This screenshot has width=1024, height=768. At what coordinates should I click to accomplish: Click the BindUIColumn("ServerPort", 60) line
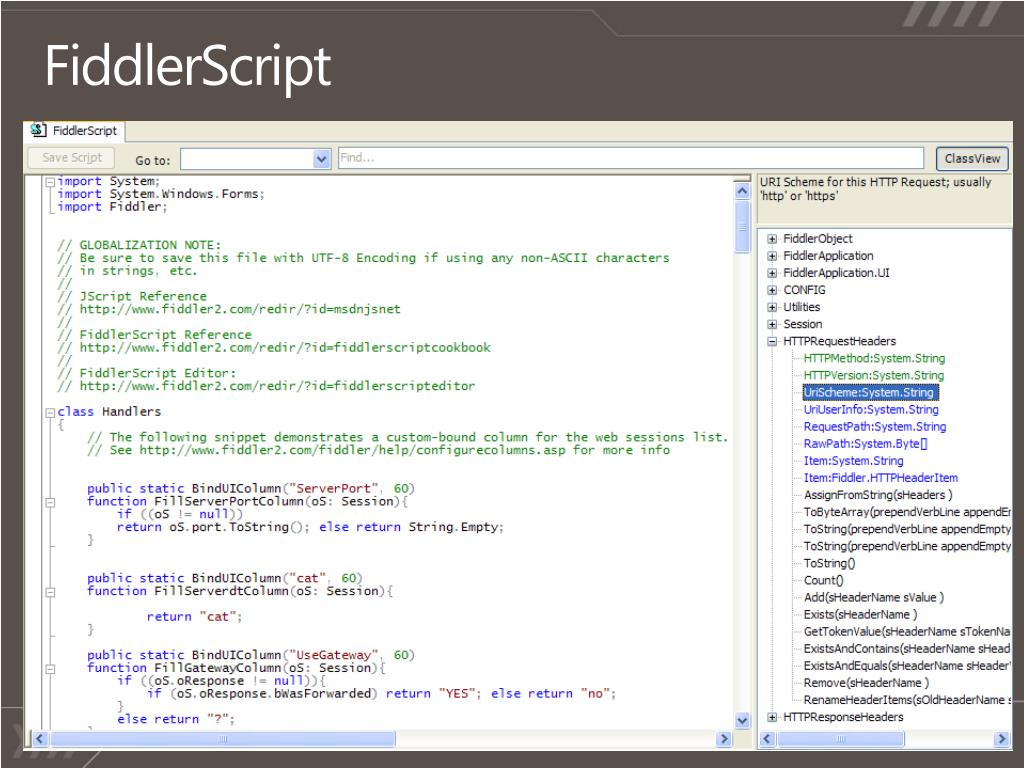click(x=251, y=488)
